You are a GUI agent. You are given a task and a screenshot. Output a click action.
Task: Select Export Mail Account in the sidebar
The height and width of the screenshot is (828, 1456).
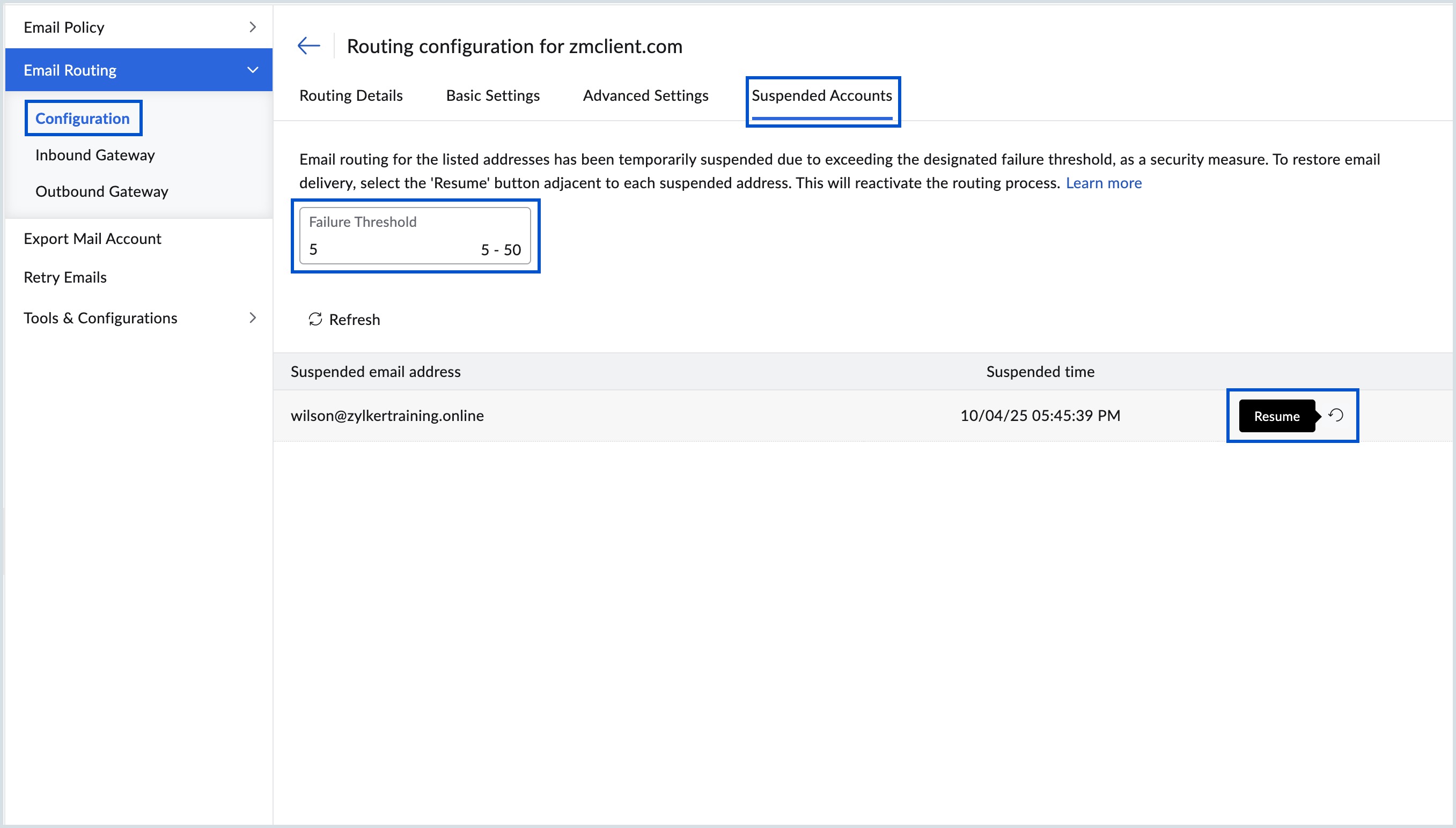click(x=93, y=238)
